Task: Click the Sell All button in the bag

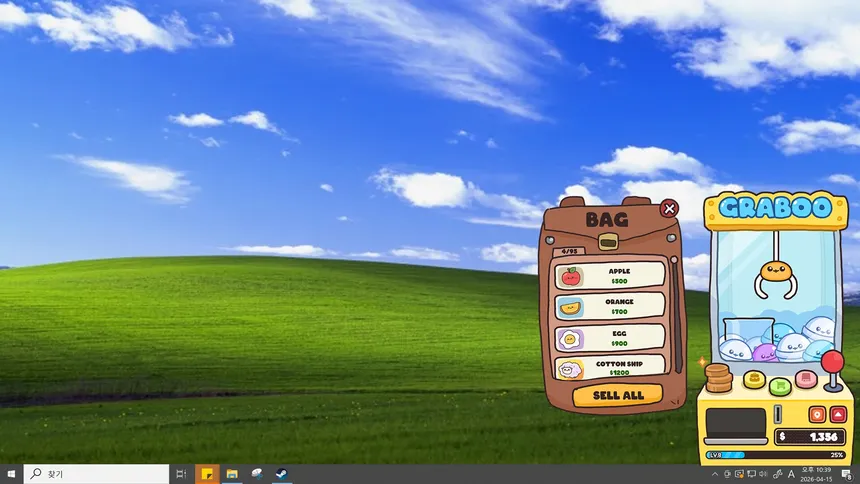Action: pyautogui.click(x=618, y=395)
